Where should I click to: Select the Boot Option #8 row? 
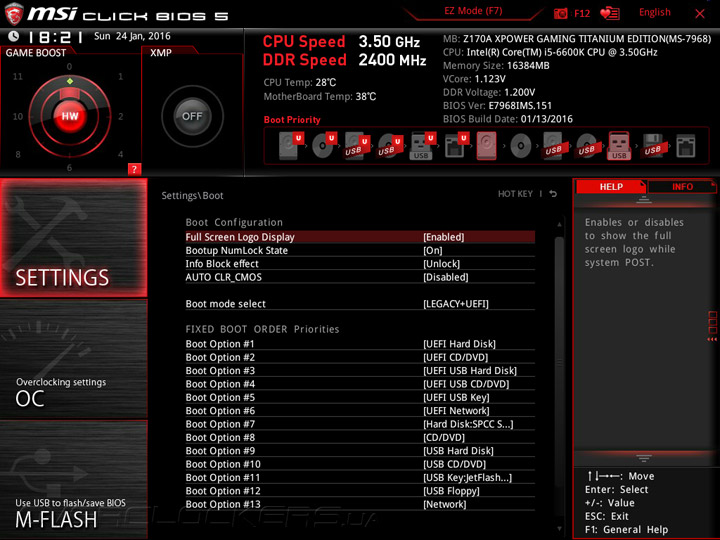[360, 437]
